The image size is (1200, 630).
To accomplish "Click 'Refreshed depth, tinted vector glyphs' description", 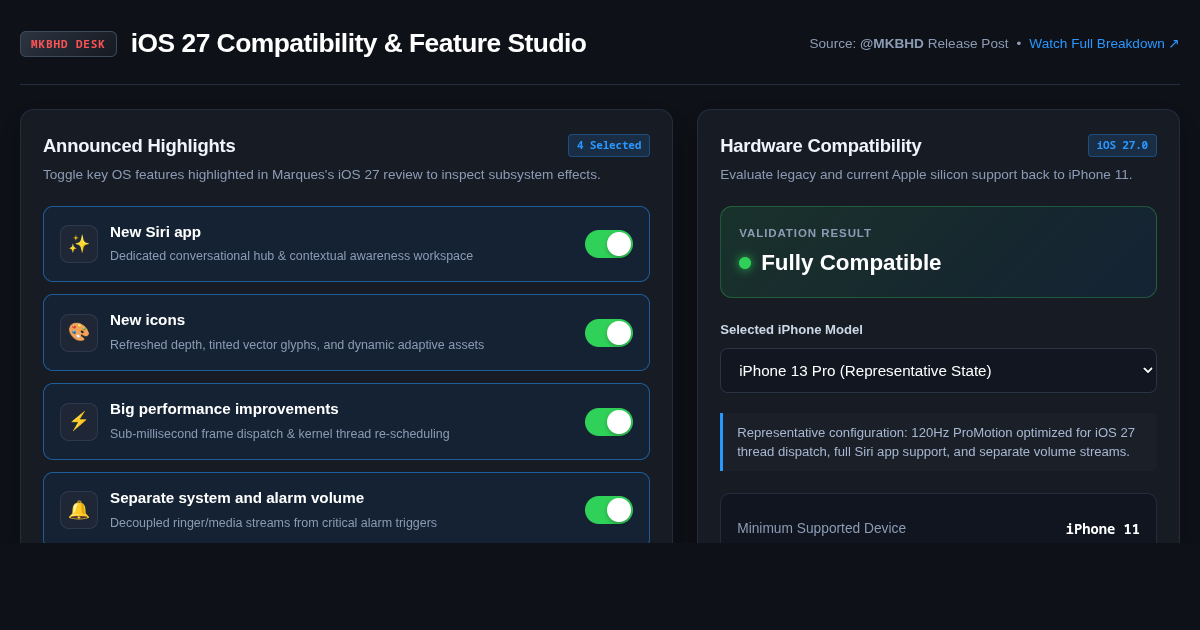I will (297, 345).
